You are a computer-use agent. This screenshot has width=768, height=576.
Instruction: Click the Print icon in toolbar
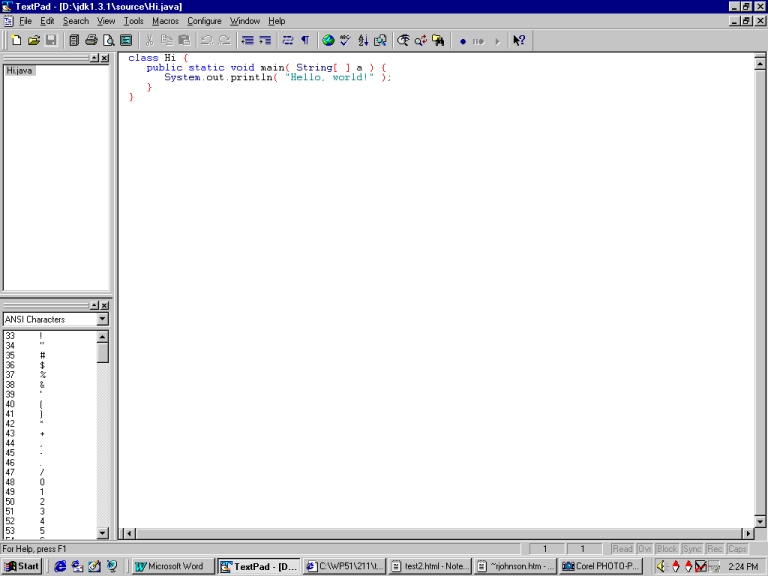(x=91, y=40)
